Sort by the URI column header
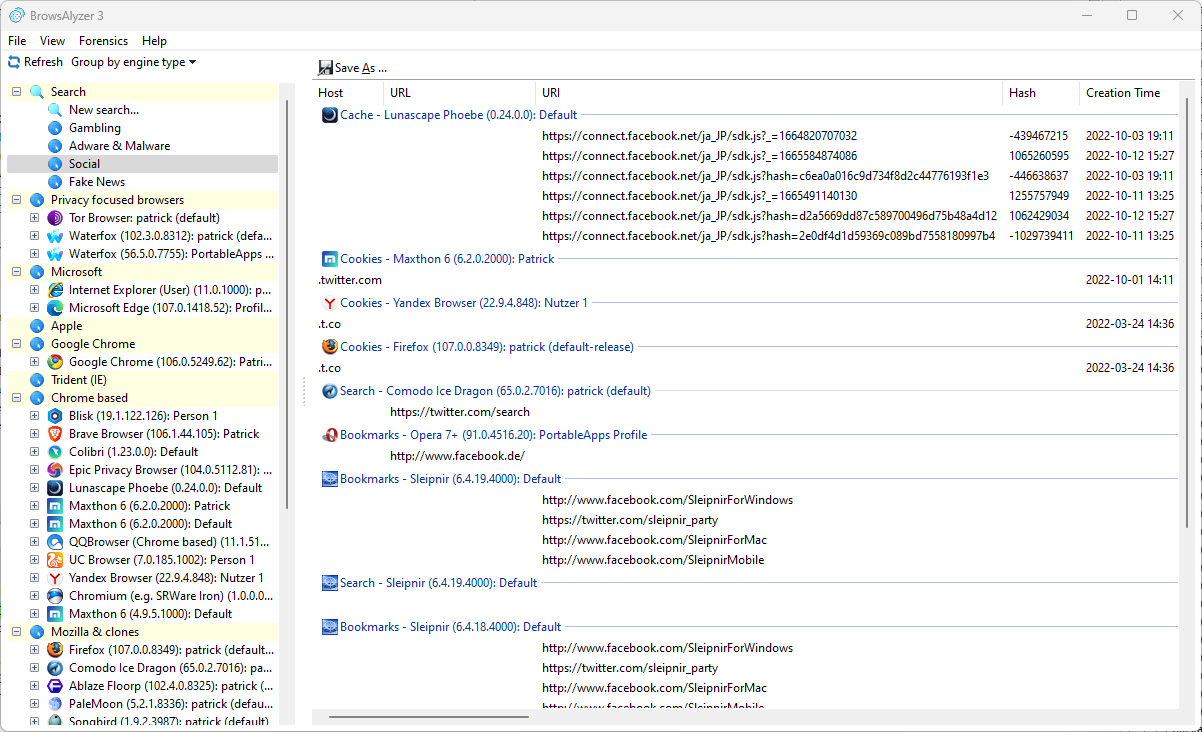 tap(769, 93)
